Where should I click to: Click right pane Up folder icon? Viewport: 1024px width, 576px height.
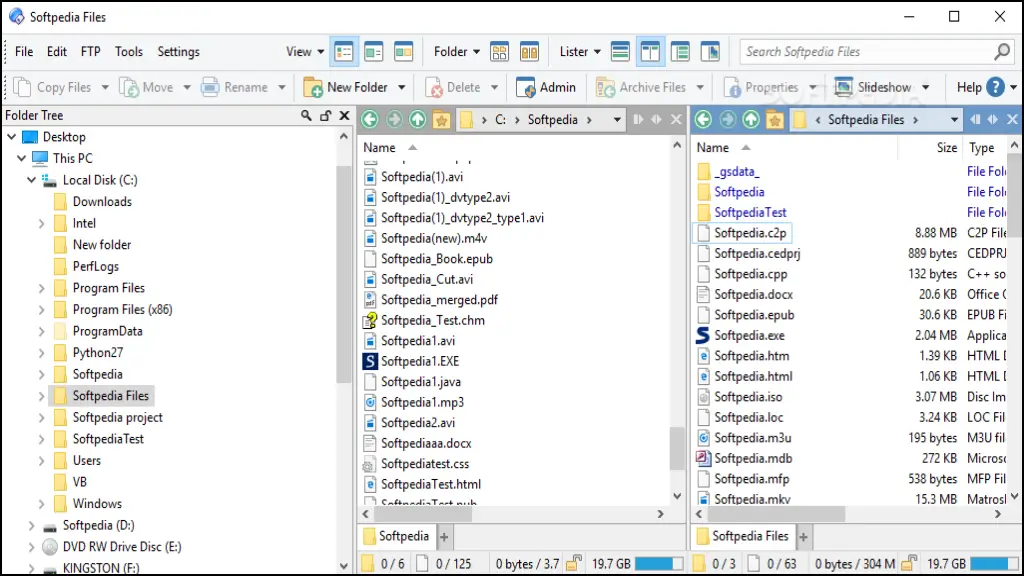pos(751,120)
